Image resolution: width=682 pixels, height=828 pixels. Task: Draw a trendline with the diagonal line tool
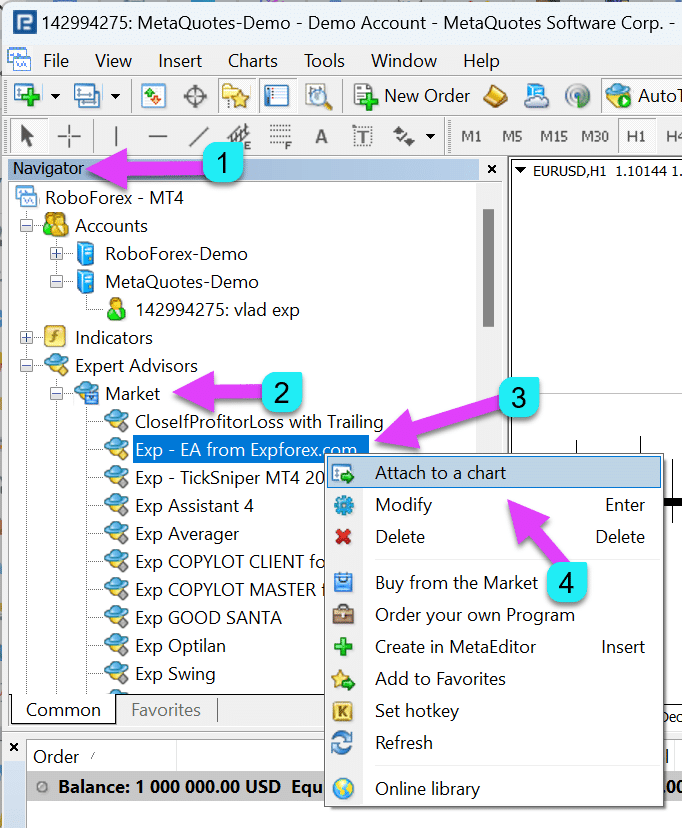pos(199,136)
